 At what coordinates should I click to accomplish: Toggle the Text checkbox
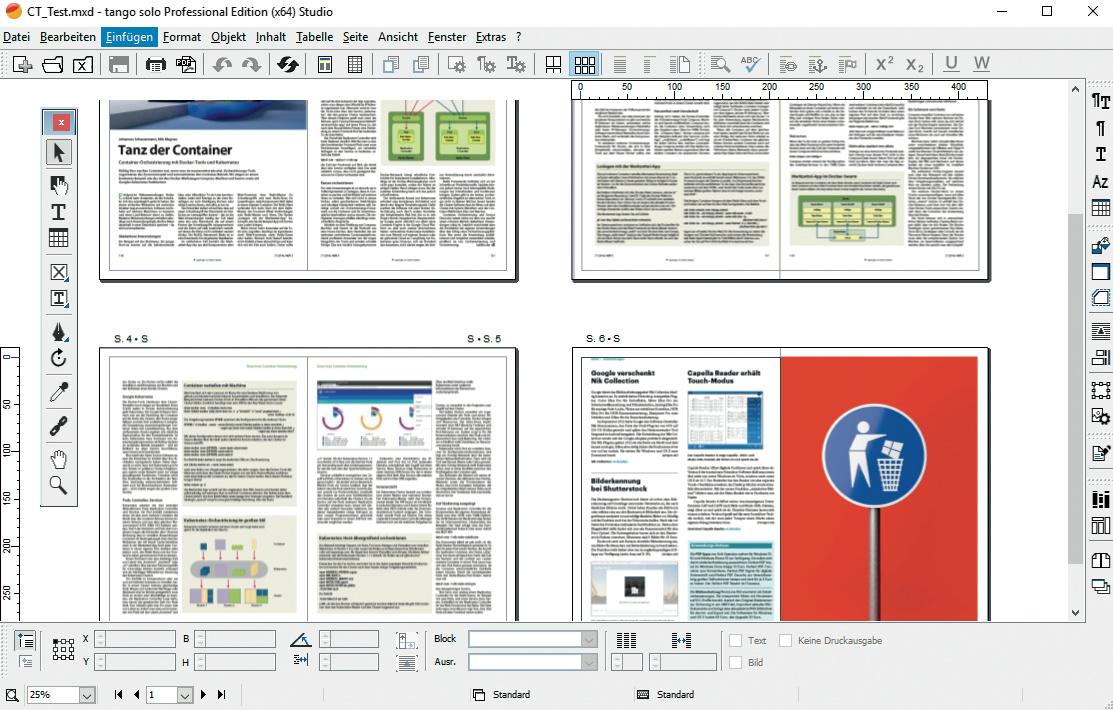736,641
